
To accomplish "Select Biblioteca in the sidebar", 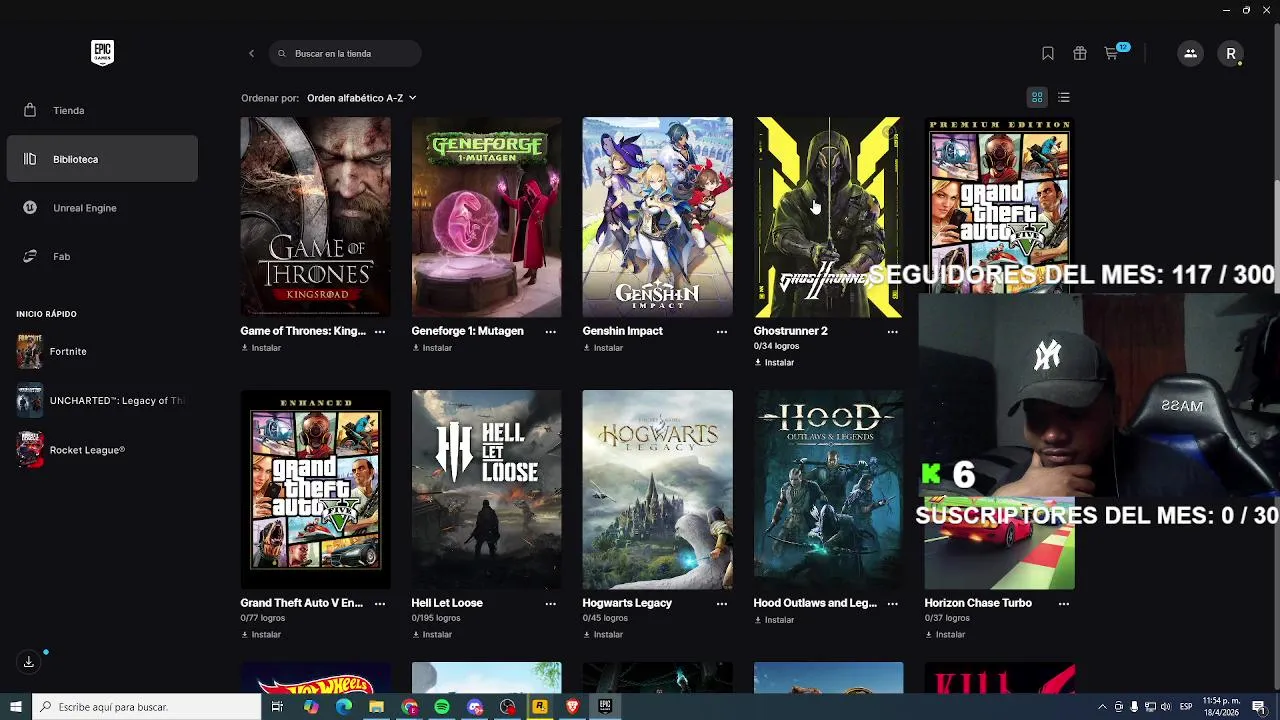I will (x=102, y=159).
